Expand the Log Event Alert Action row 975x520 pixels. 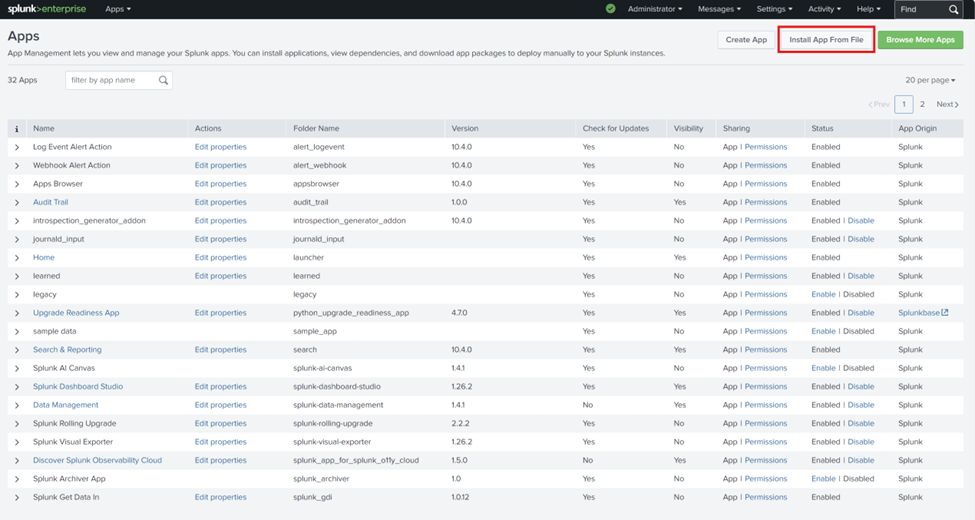(x=17, y=147)
